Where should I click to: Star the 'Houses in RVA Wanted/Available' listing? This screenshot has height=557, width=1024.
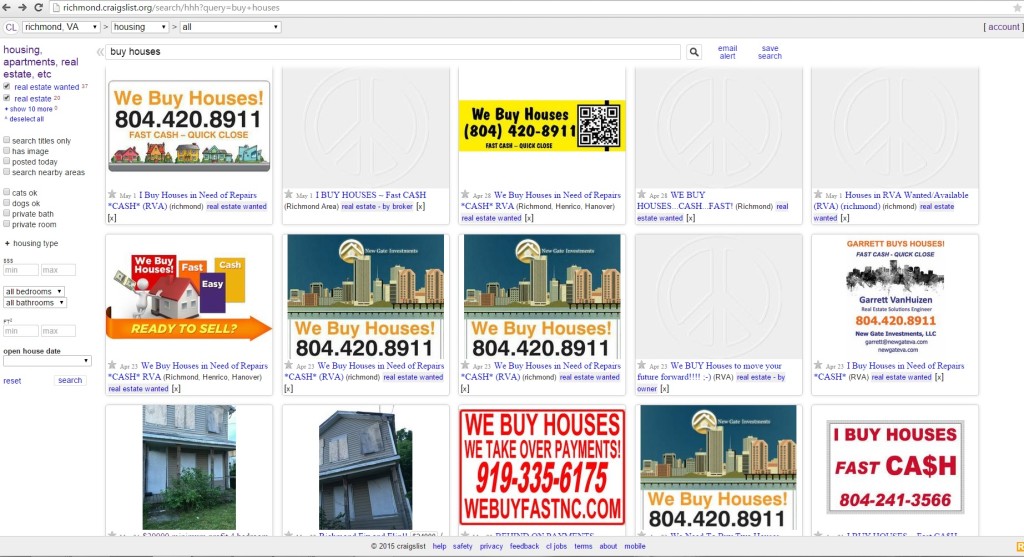point(818,195)
